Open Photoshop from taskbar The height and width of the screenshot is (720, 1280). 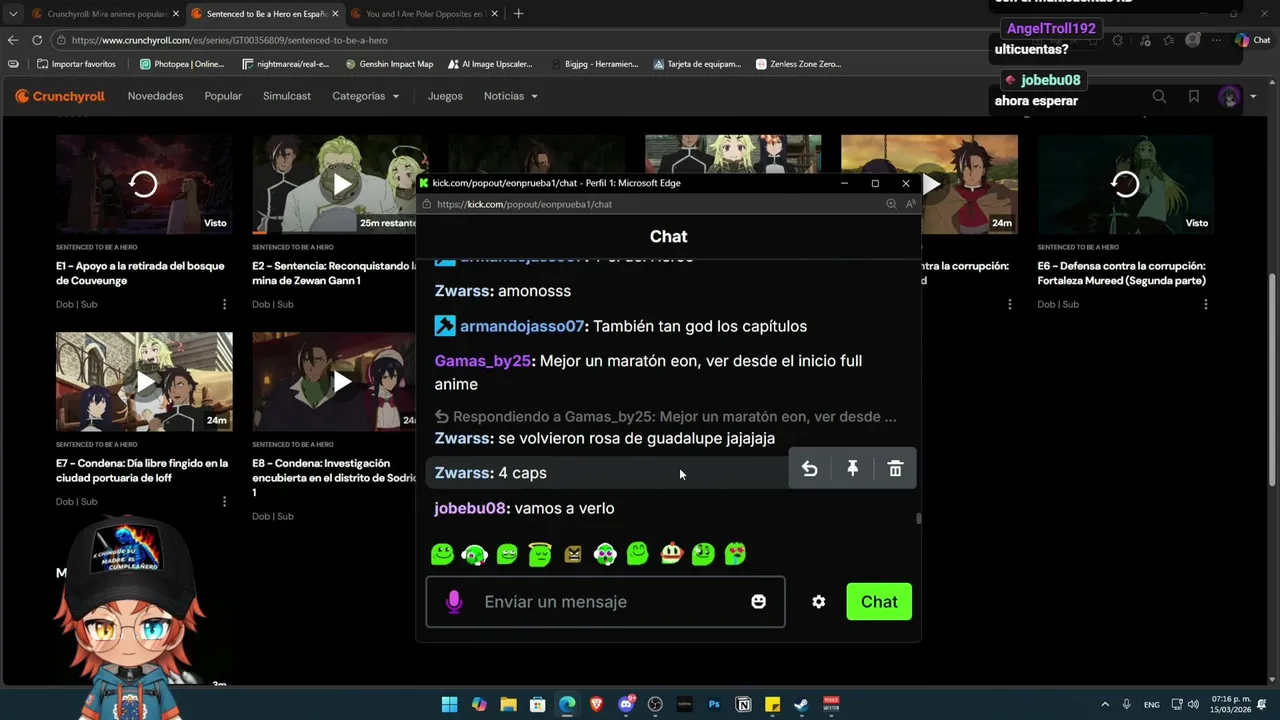pos(714,704)
